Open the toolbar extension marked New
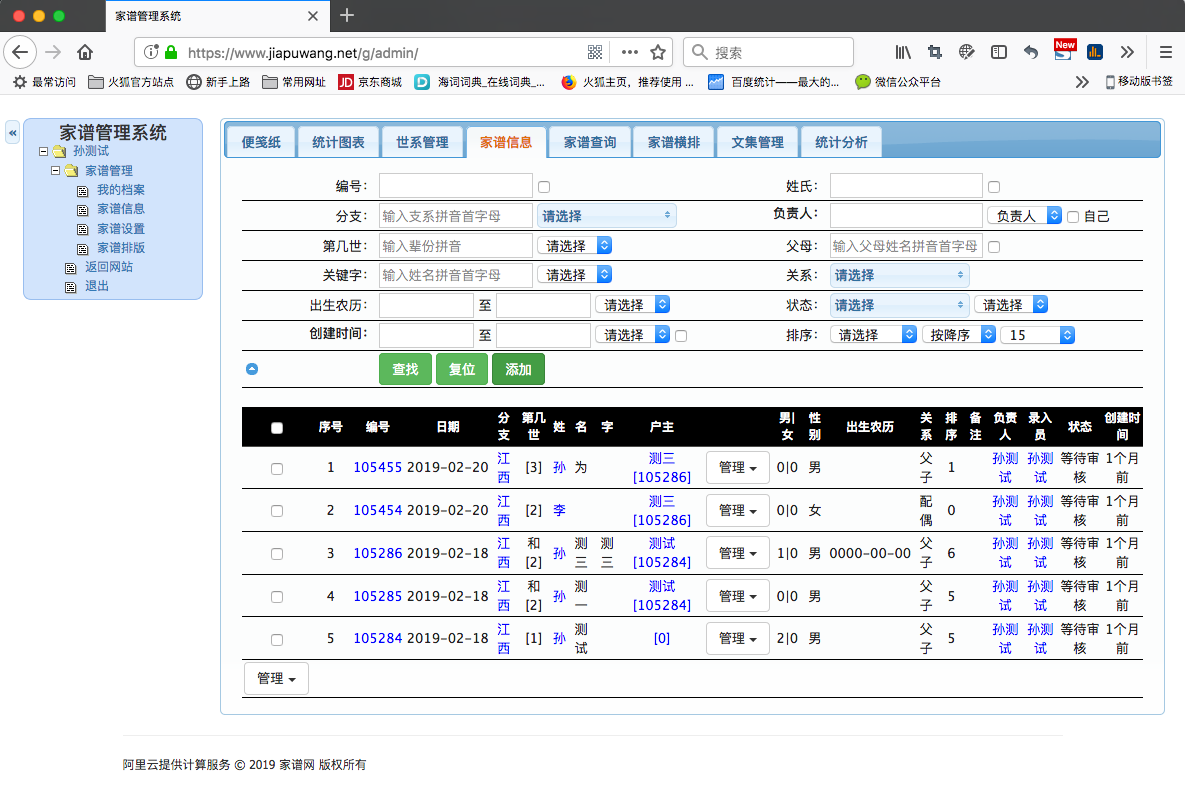The width and height of the screenshot is (1185, 798). point(1064,51)
